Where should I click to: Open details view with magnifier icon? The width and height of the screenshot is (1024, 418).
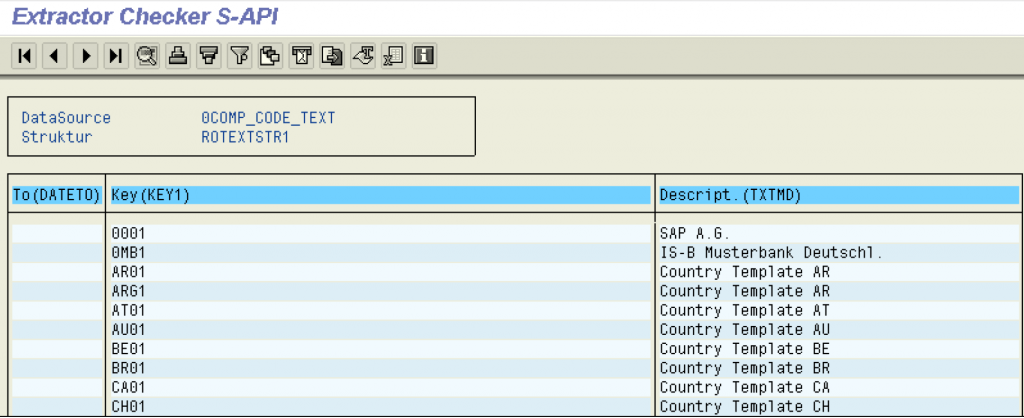click(x=147, y=56)
